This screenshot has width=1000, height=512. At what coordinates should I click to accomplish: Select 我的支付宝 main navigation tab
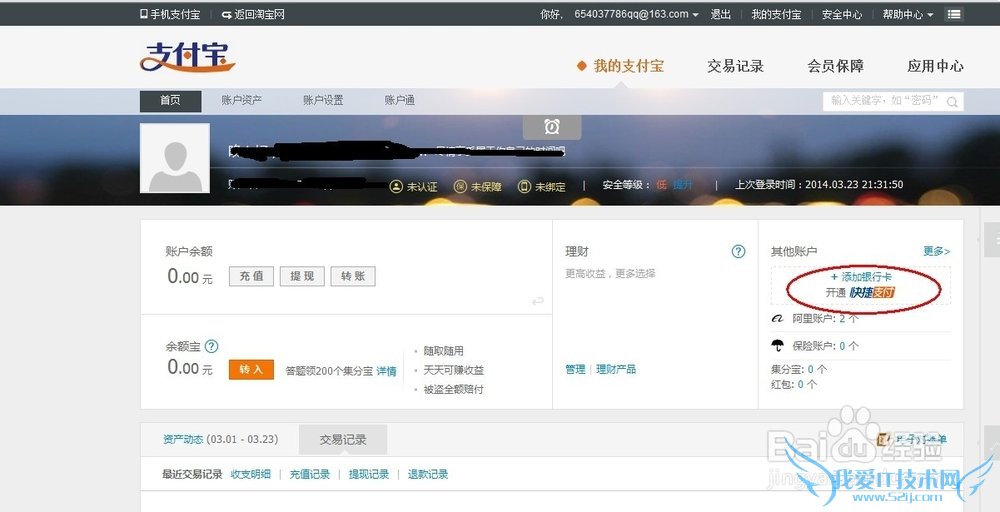[x=628, y=66]
